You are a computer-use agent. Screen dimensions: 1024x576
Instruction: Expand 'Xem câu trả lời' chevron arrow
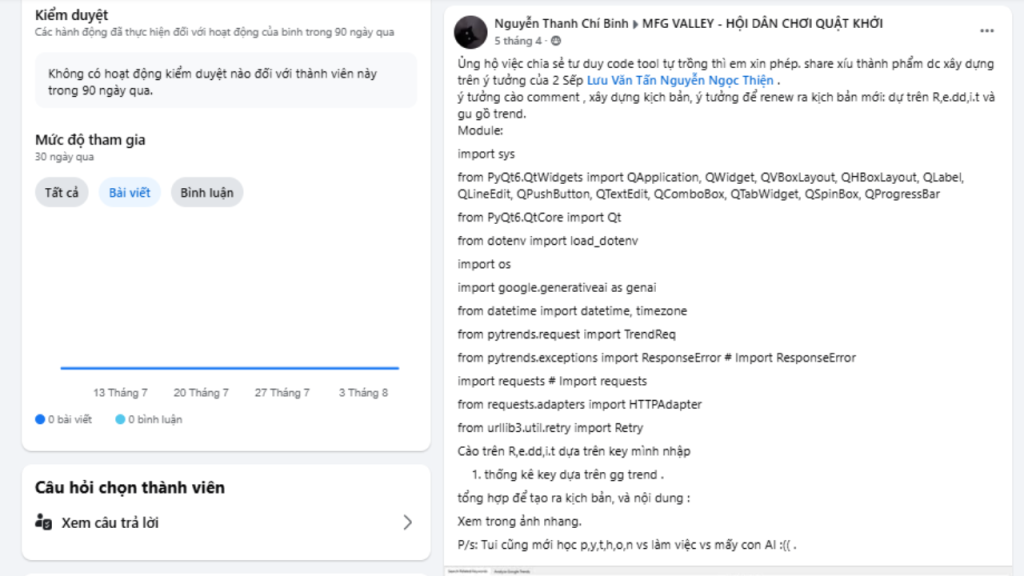pyautogui.click(x=407, y=522)
